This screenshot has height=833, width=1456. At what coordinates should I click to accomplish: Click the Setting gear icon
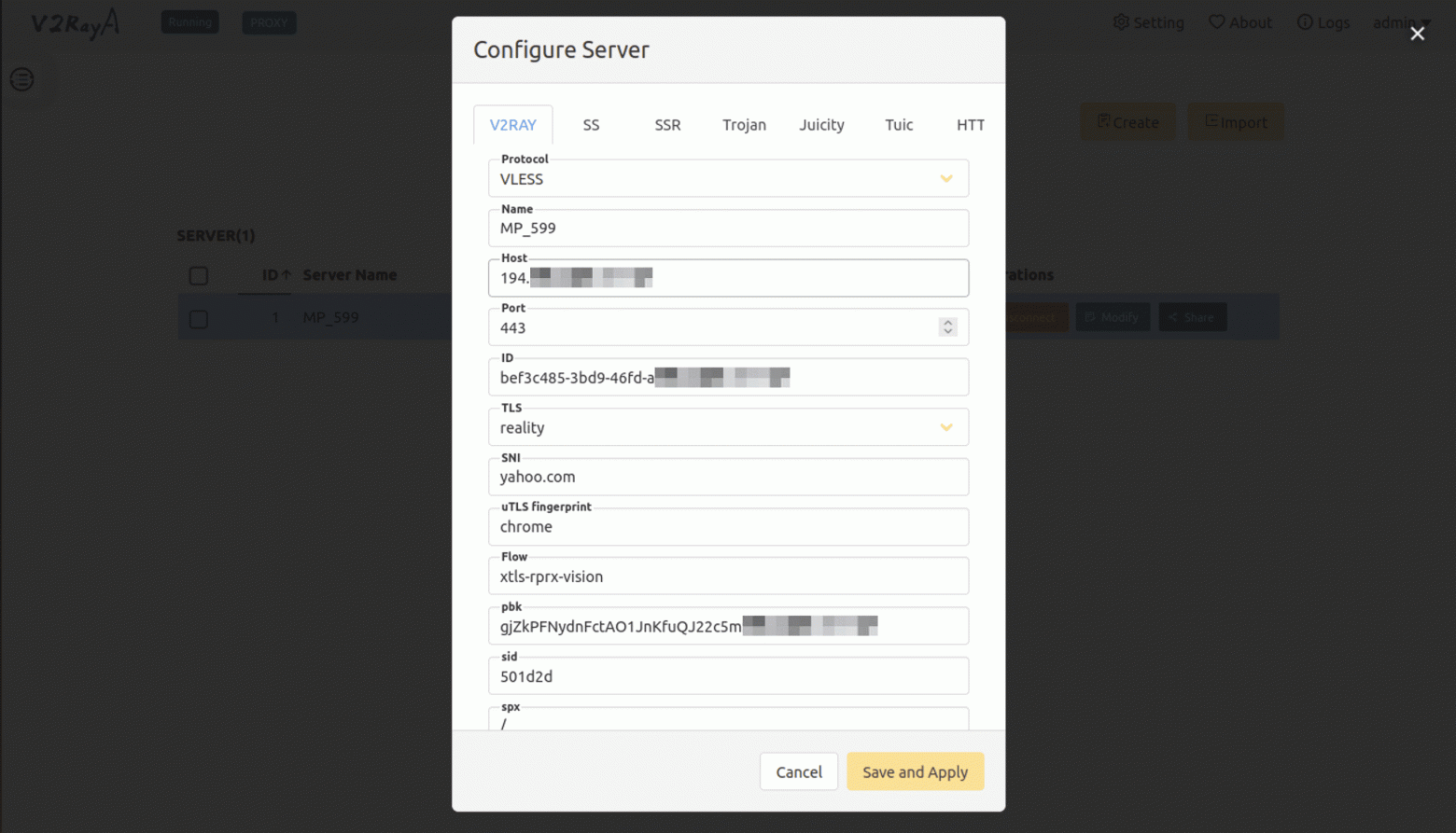pos(1121,22)
